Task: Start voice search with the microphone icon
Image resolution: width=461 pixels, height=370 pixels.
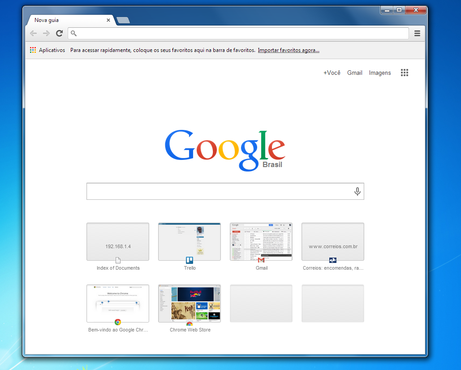Action: [357, 191]
